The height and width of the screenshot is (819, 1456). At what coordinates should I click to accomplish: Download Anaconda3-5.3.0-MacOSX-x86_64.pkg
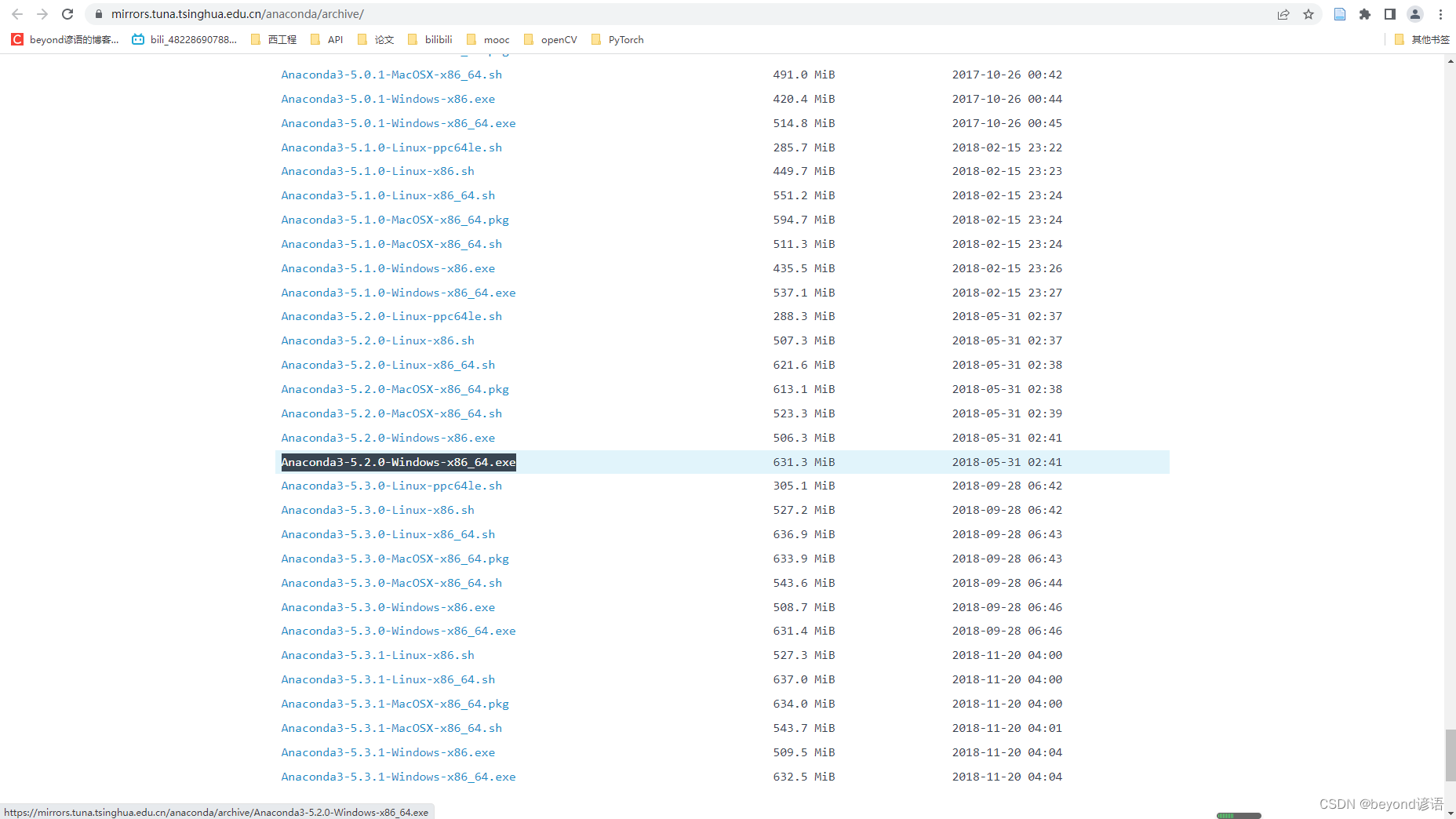click(395, 559)
